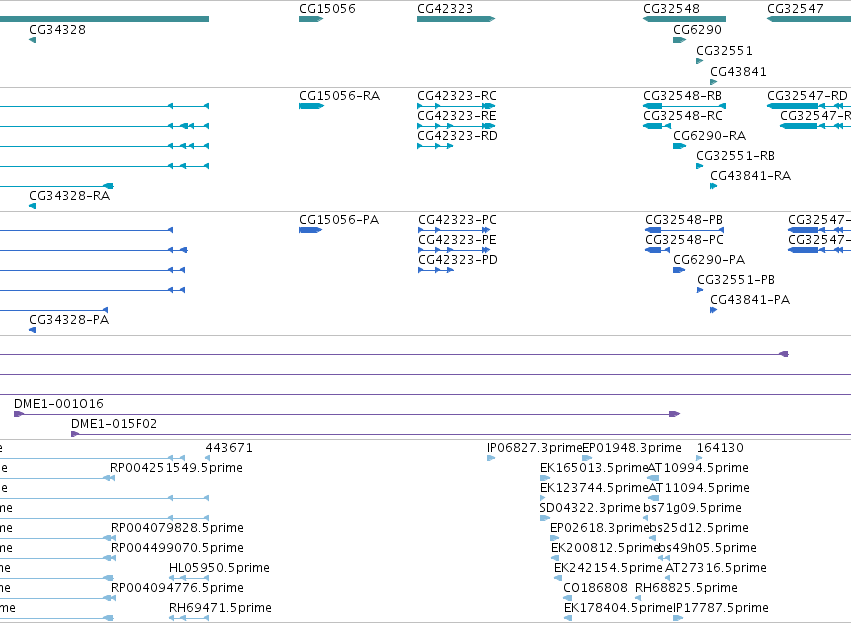Open protein CG42323-PD
This screenshot has height=623, width=851.
tap(458, 260)
